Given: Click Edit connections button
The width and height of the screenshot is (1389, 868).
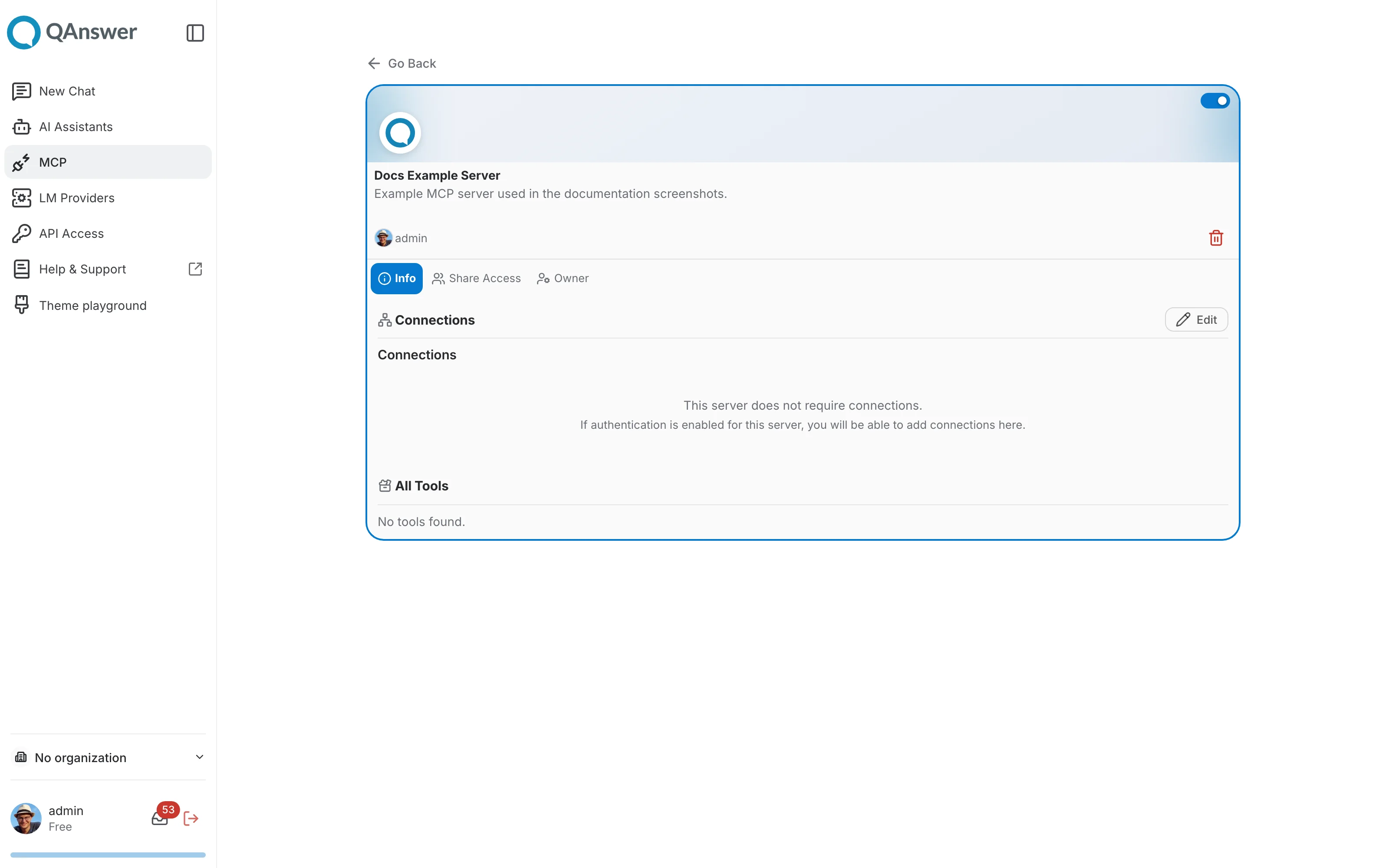Looking at the screenshot, I should tap(1196, 320).
